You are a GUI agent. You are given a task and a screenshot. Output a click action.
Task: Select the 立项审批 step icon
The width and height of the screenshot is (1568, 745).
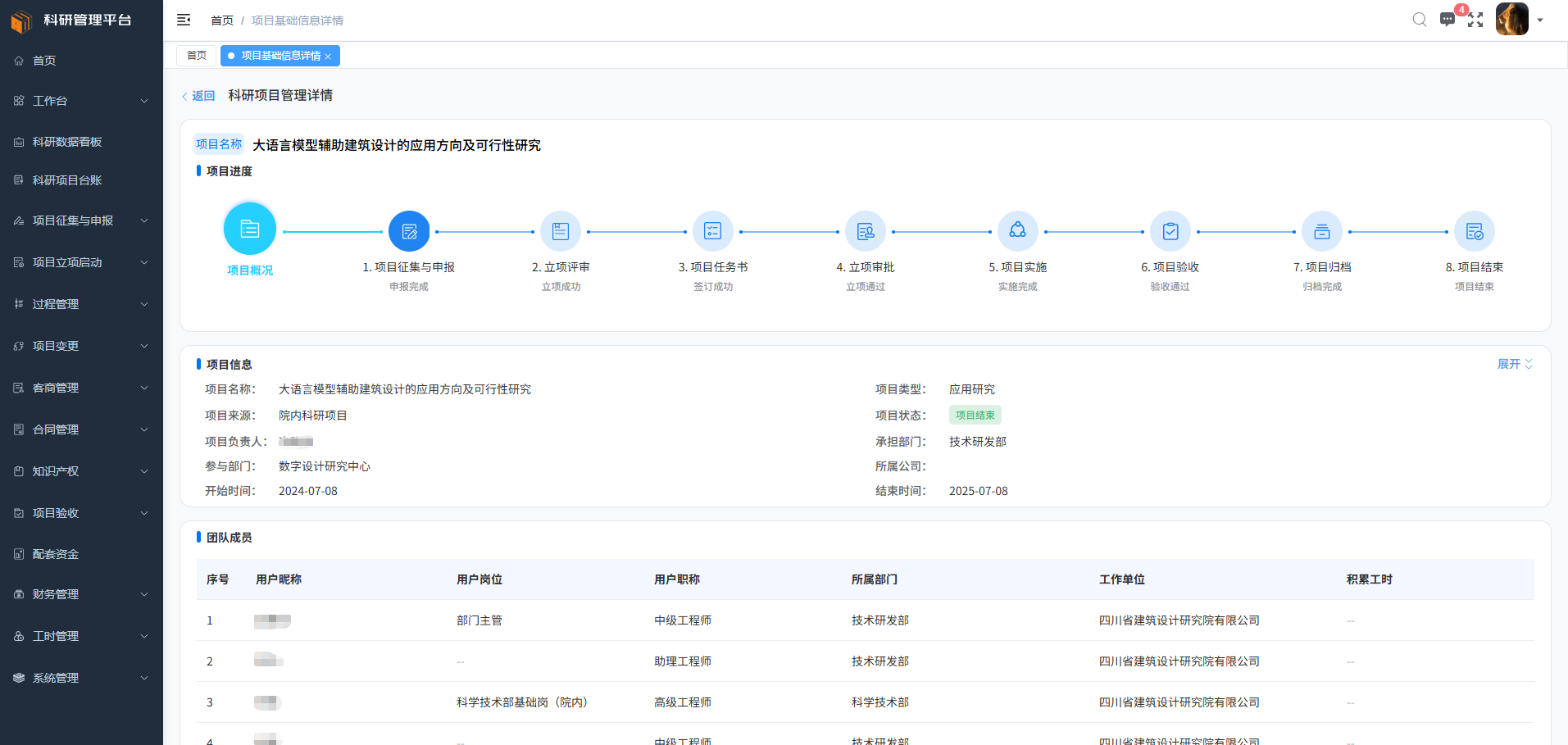[x=866, y=231]
